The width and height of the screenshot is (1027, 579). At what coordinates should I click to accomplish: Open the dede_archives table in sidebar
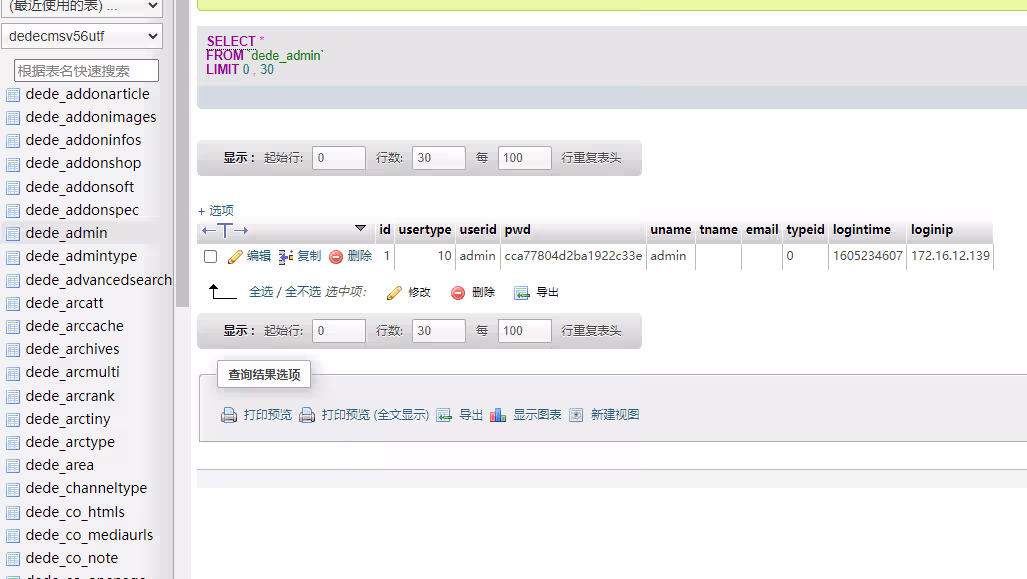[72, 349]
